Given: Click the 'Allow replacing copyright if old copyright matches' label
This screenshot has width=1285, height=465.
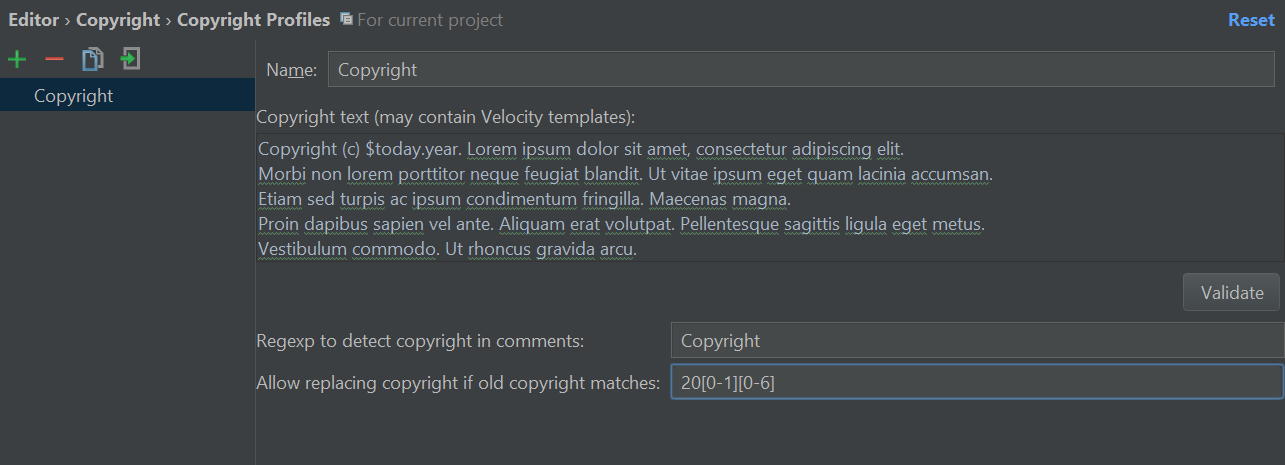Looking at the screenshot, I should click(458, 382).
